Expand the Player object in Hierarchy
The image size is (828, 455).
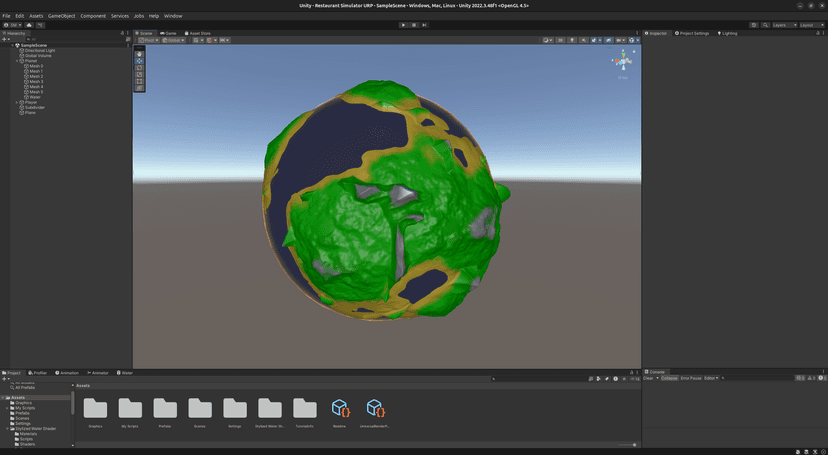point(17,102)
